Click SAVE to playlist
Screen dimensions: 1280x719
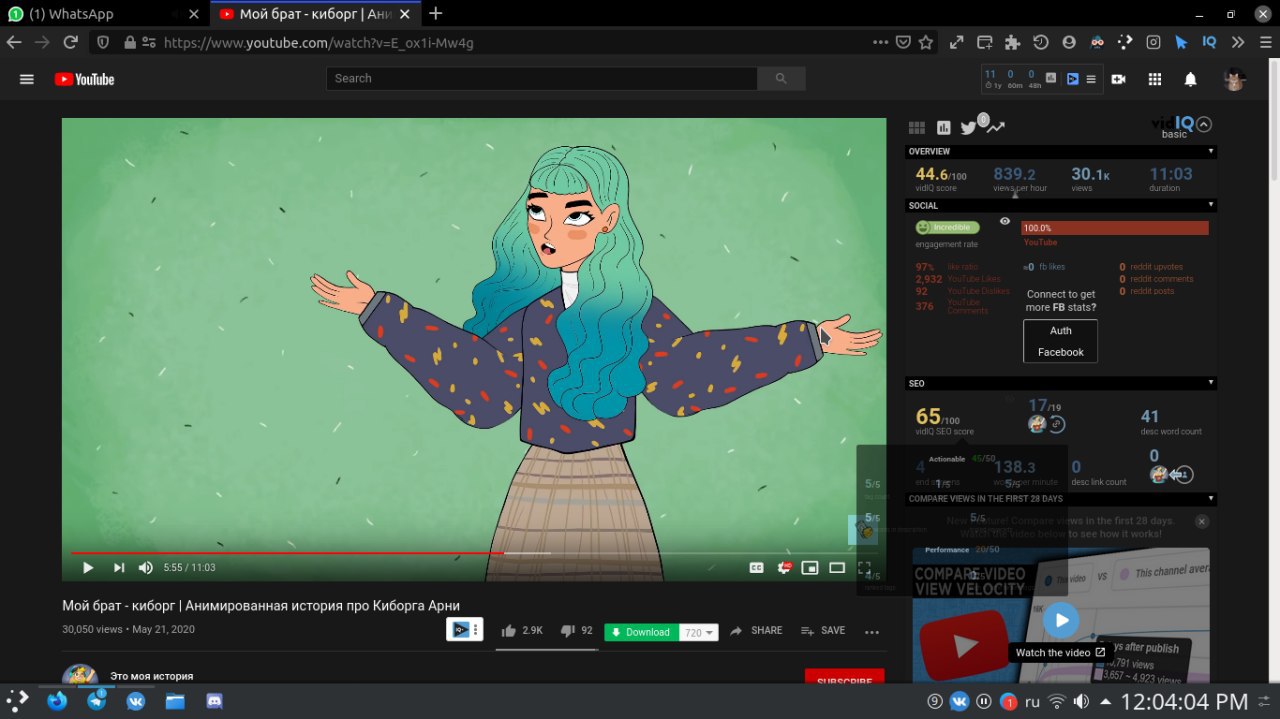(823, 631)
